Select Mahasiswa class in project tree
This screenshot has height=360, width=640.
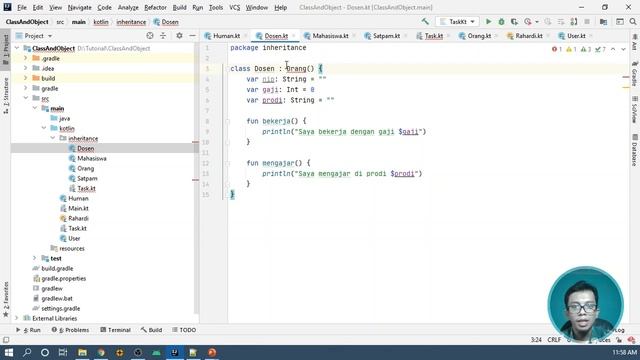(x=92, y=158)
